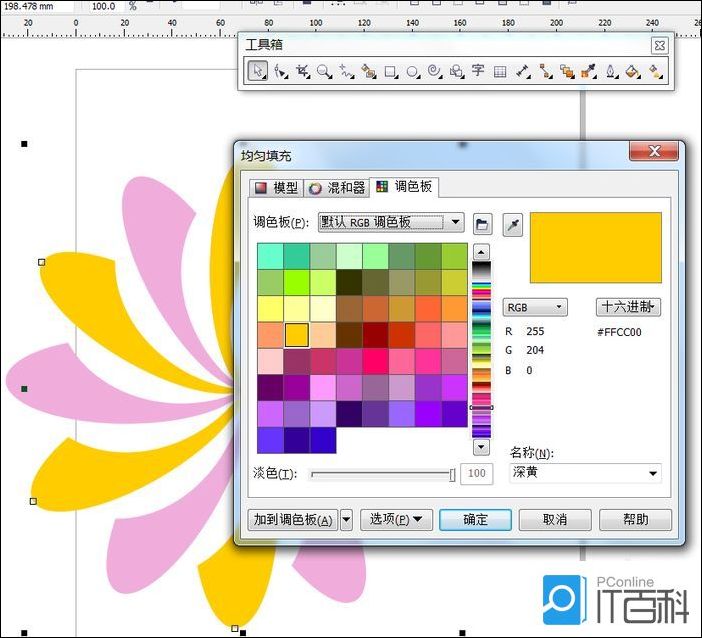Expand the 默认 RGB 调色板 dropdown
Screen dimensions: 702x638
455,222
